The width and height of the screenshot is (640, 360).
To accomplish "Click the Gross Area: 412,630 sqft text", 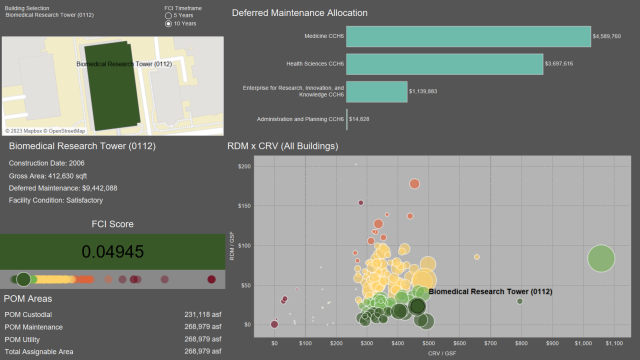I will (x=48, y=176).
